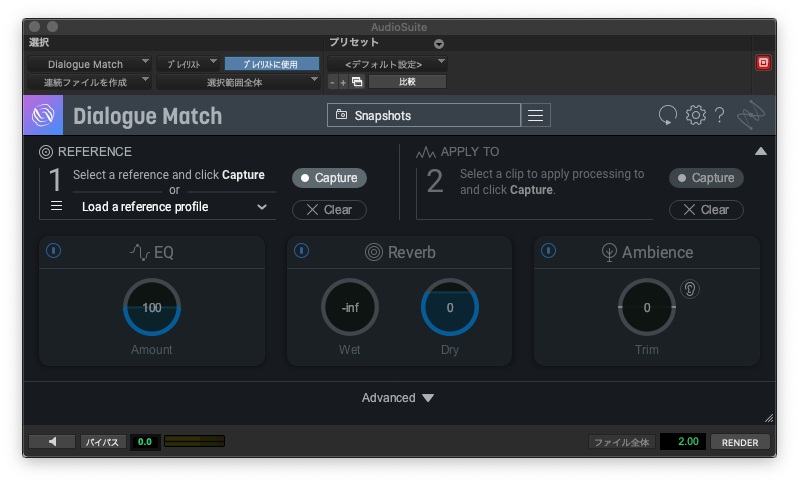The height and width of the screenshot is (484, 799).
Task: Toggle the EQ module power button
Action: [x=54, y=251]
